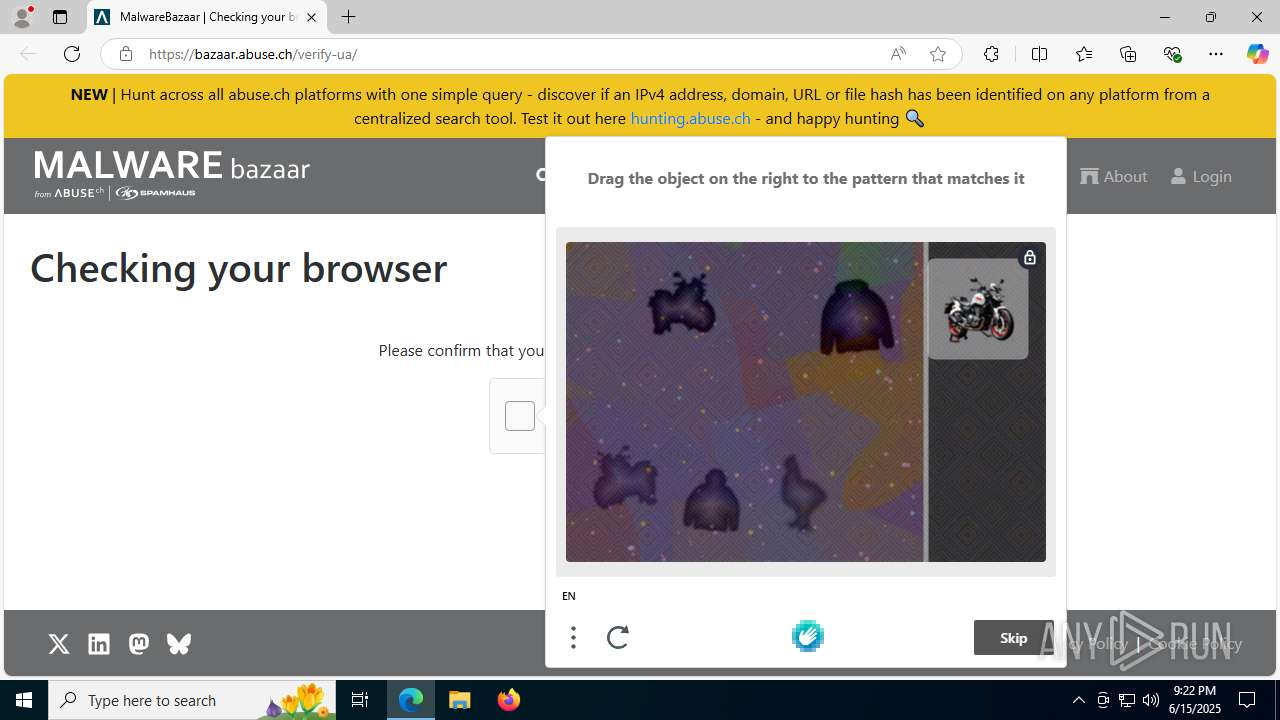Open Split screen view
This screenshot has width=1280, height=720.
[1039, 54]
